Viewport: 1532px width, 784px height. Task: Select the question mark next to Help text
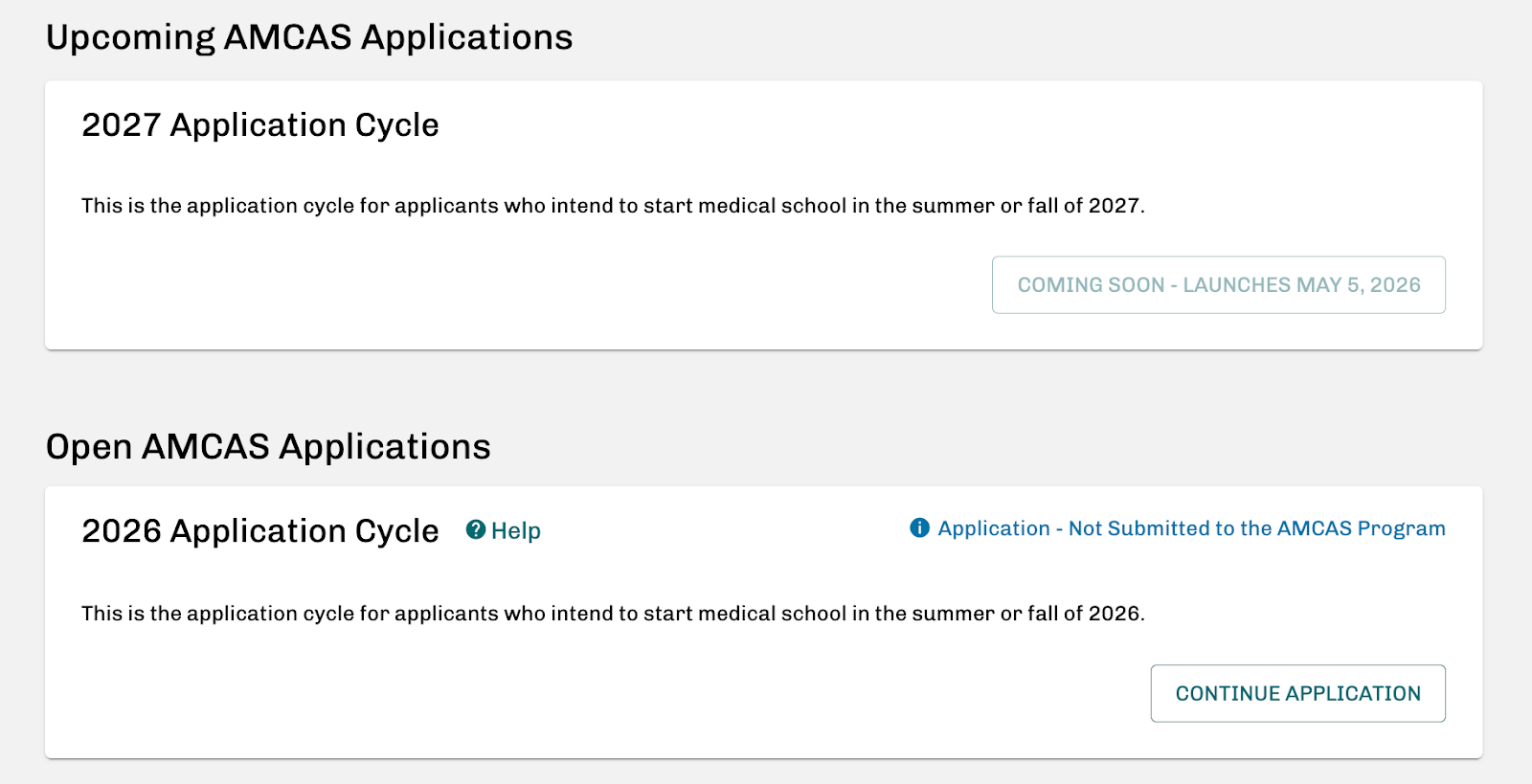476,529
